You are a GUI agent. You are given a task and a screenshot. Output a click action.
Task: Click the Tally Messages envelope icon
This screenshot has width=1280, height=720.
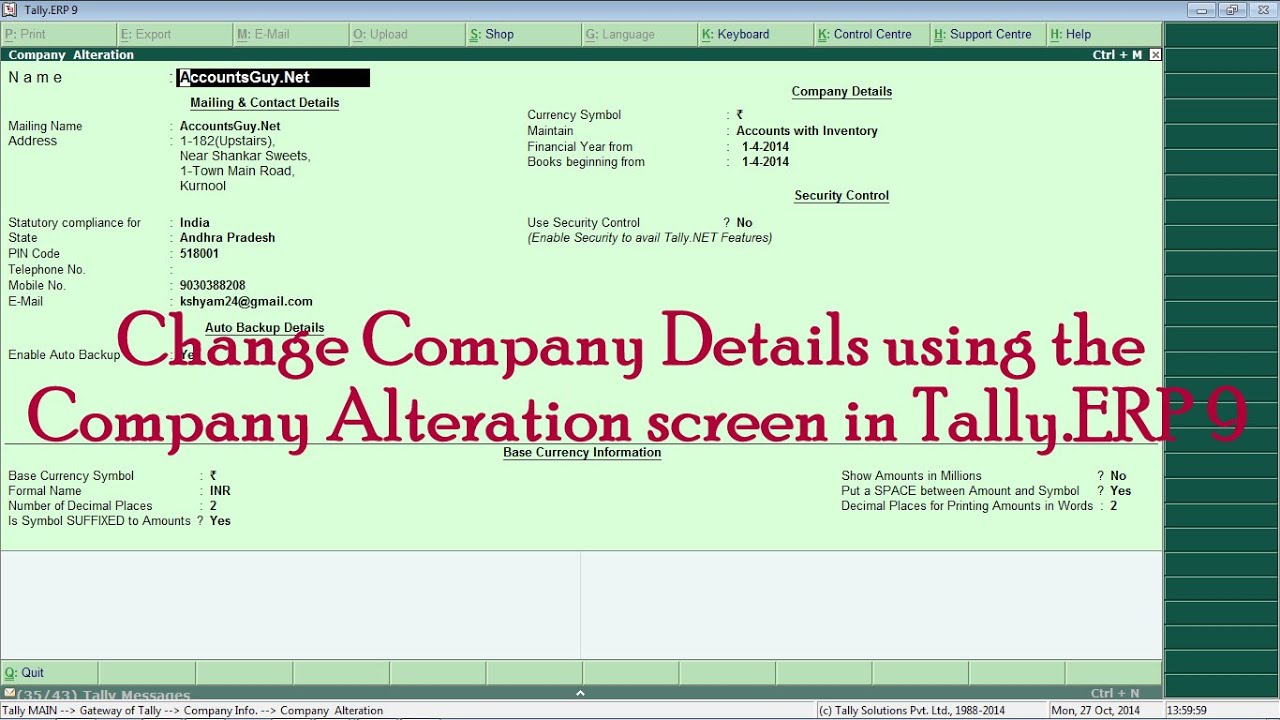coord(8,694)
